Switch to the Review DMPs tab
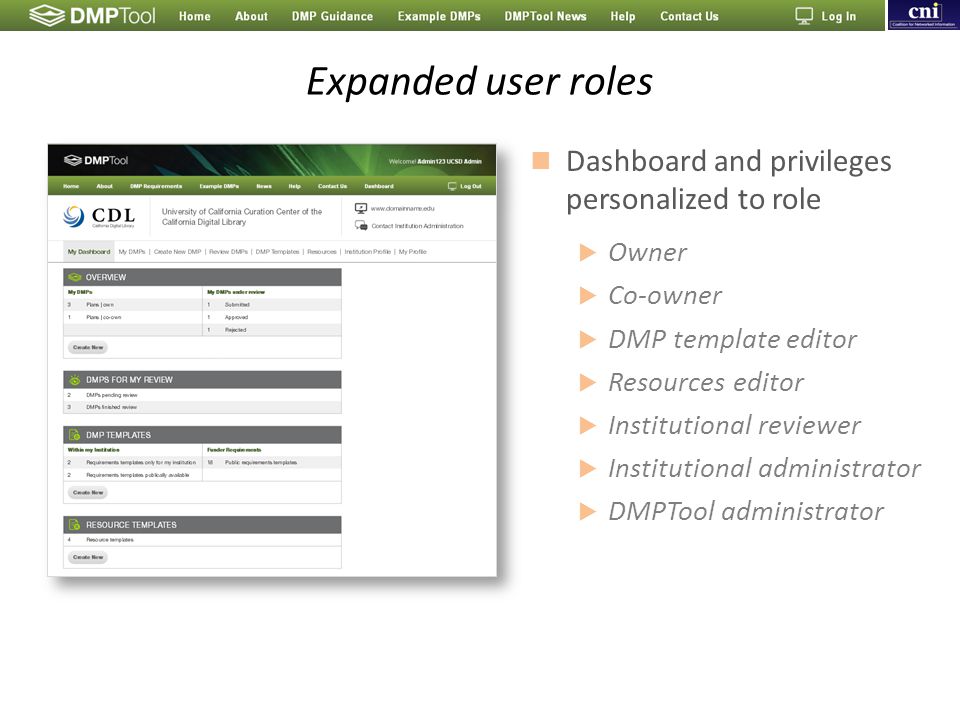This screenshot has height=720, width=960. [x=228, y=252]
